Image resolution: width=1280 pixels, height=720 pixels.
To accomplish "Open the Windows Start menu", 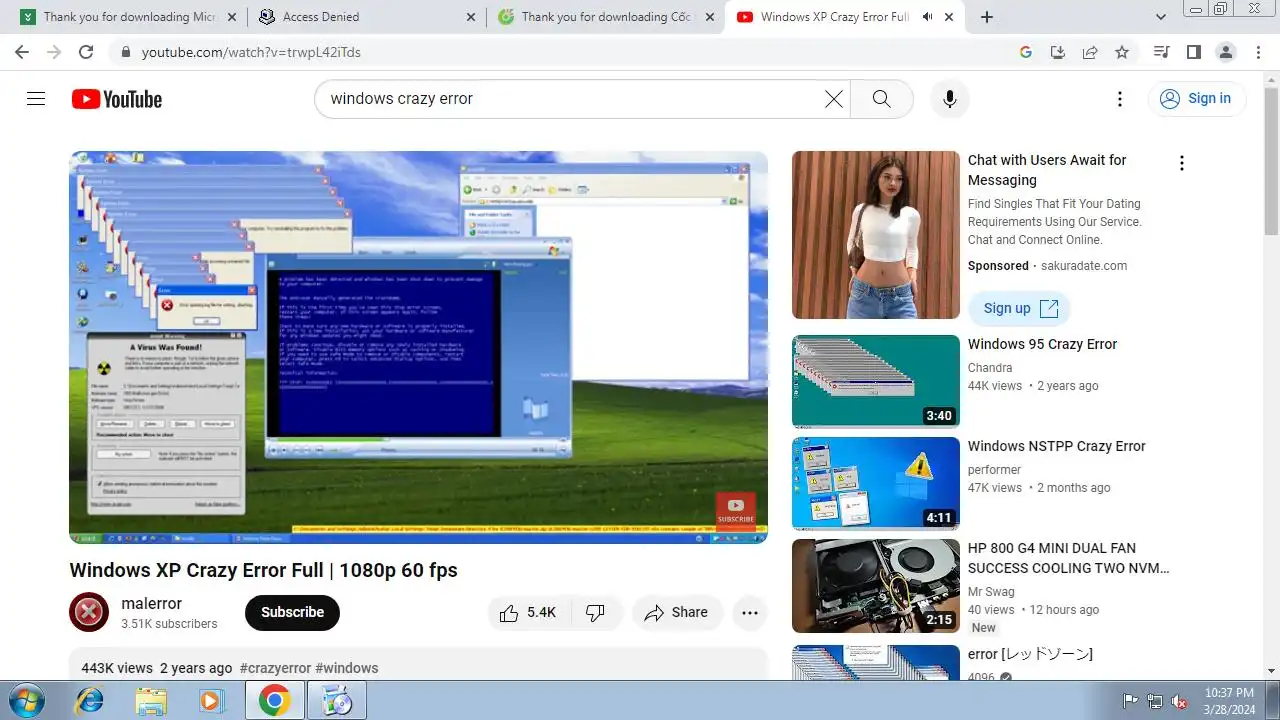I will (27, 700).
